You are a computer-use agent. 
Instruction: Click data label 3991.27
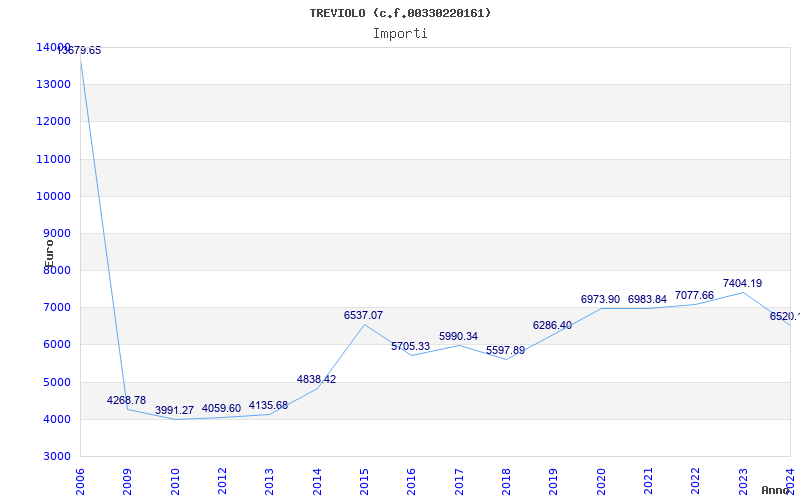click(x=174, y=411)
